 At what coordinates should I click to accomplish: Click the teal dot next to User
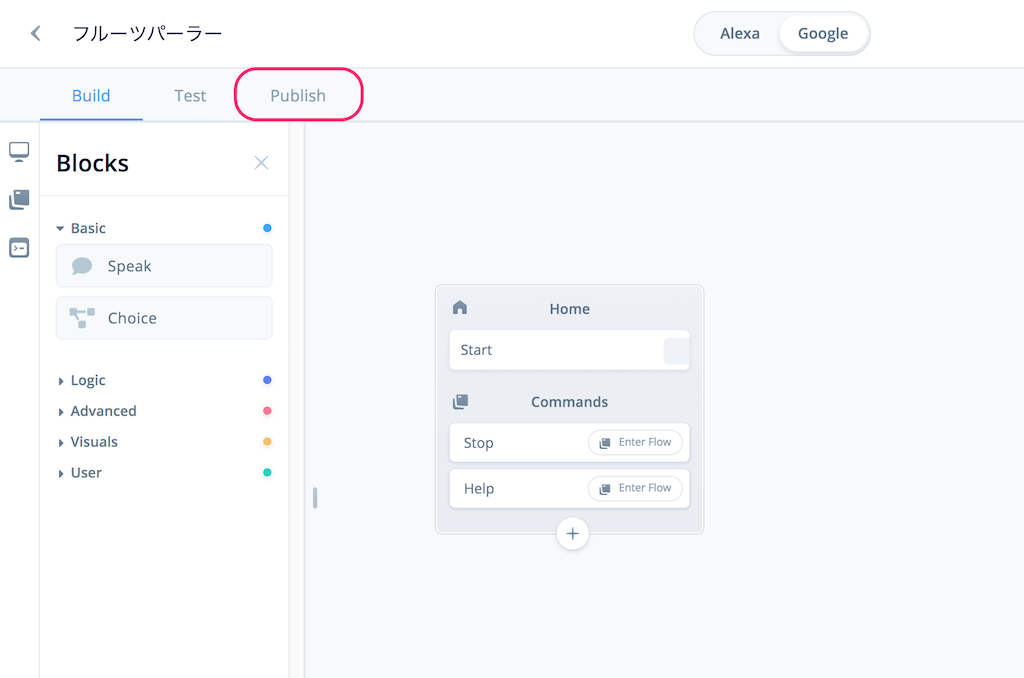pyautogui.click(x=267, y=472)
